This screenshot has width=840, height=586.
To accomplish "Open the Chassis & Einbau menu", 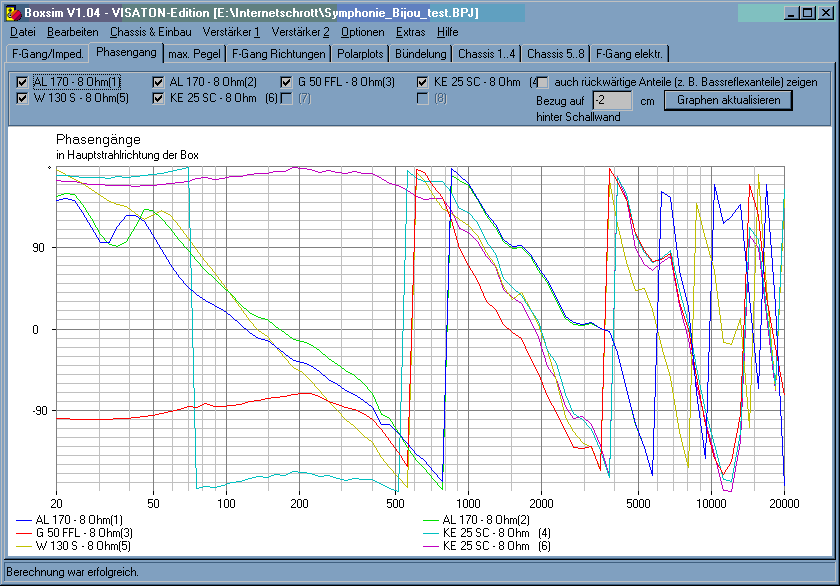I will pyautogui.click(x=150, y=32).
